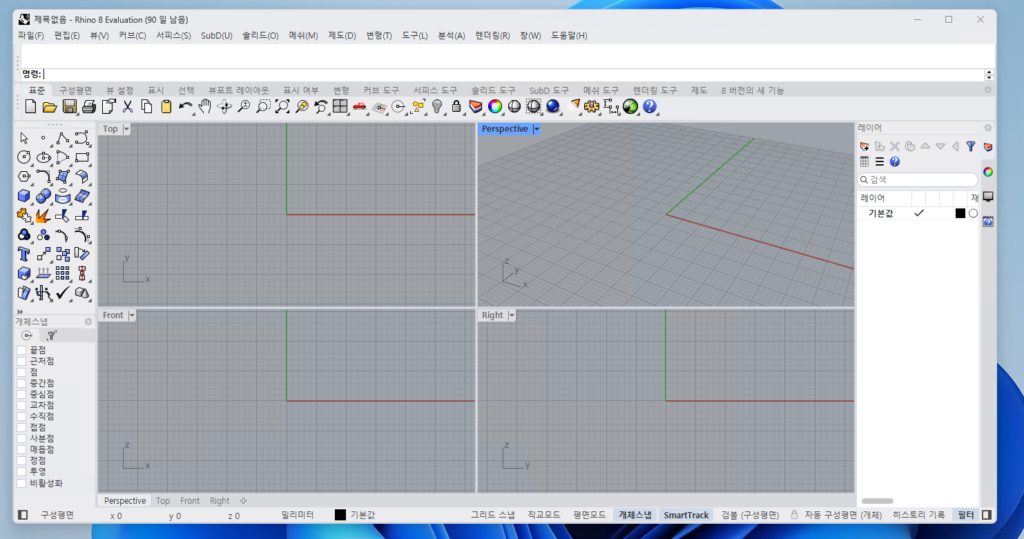Open the Top viewport title dropdown arrow

127,129
